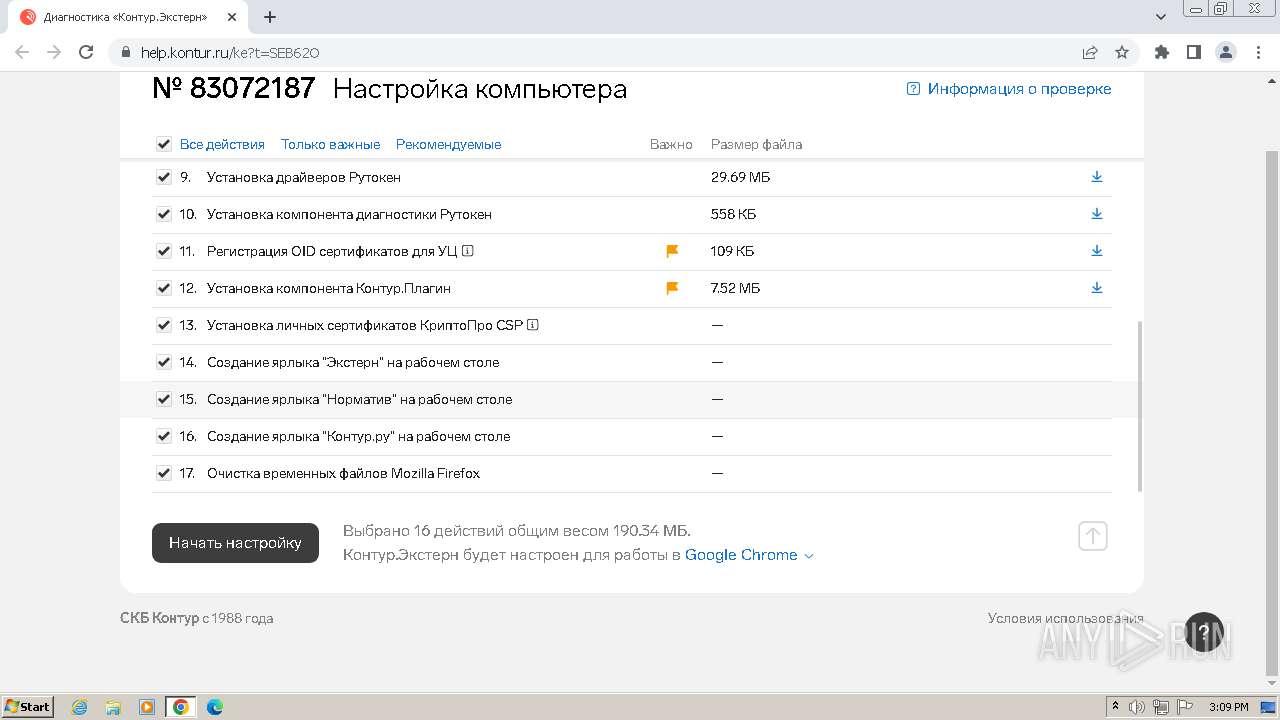Click the scroll-to-top arrow button

click(x=1093, y=536)
